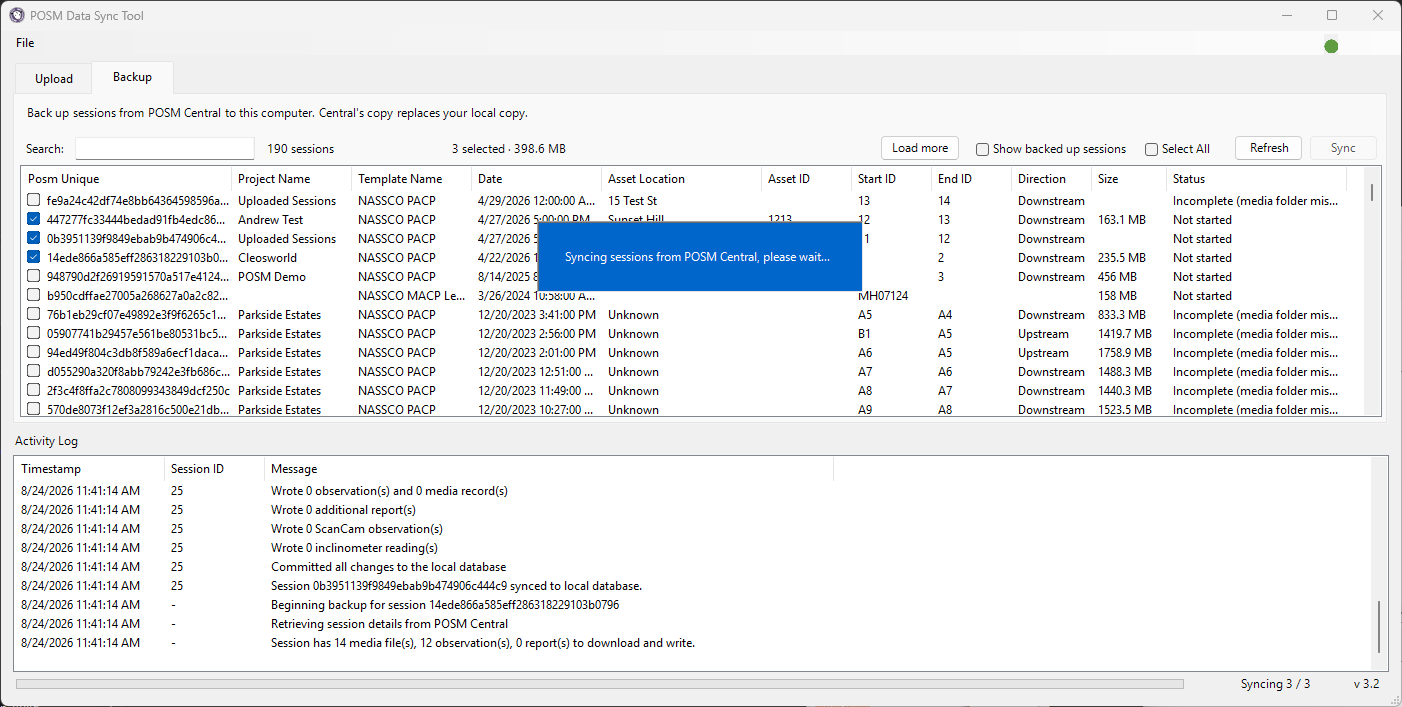
Task: Click the v 3.2 version label
Action: tap(1366, 684)
